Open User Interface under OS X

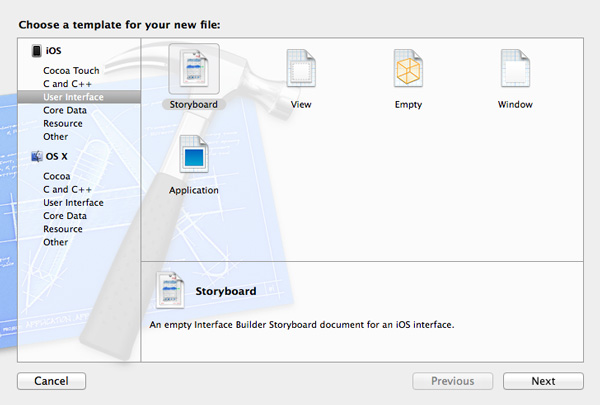[x=73, y=202]
